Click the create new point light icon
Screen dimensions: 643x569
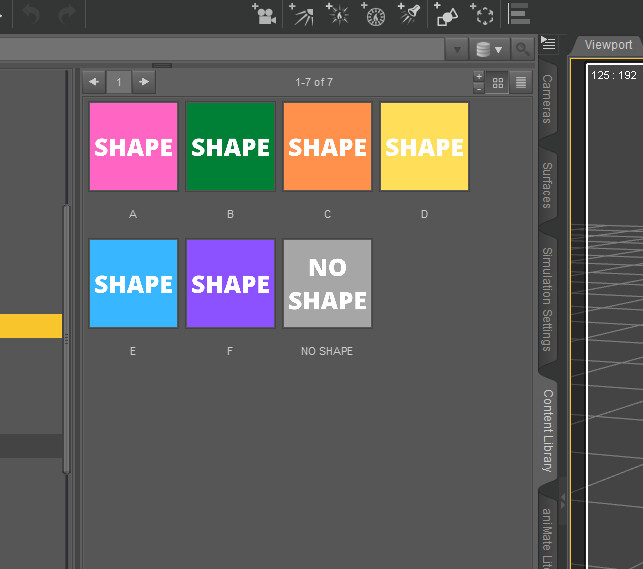(338, 14)
